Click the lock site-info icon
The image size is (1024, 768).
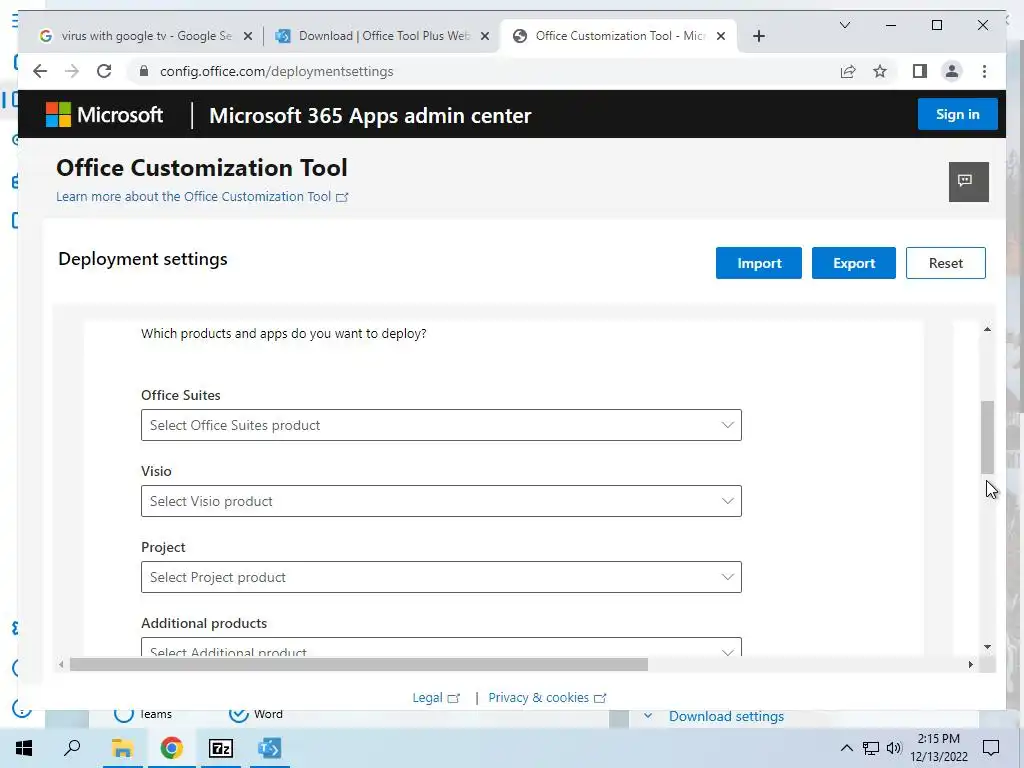tap(144, 71)
